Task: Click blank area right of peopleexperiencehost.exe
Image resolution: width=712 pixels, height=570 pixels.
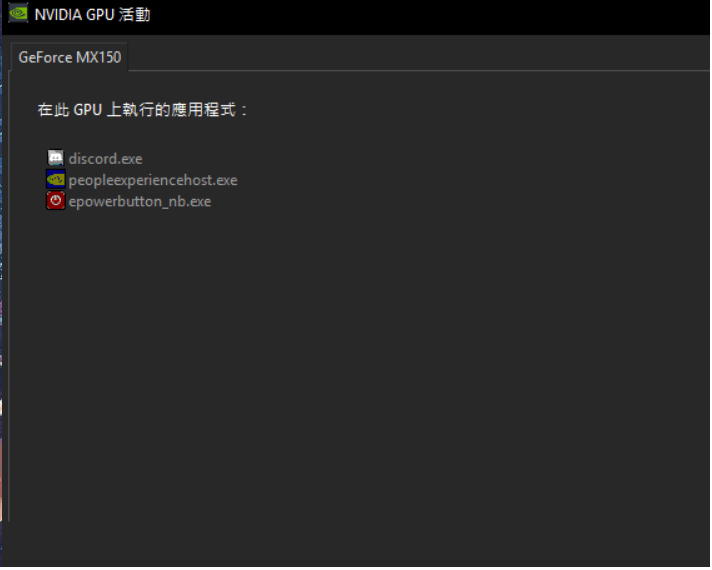Action: tap(450, 180)
